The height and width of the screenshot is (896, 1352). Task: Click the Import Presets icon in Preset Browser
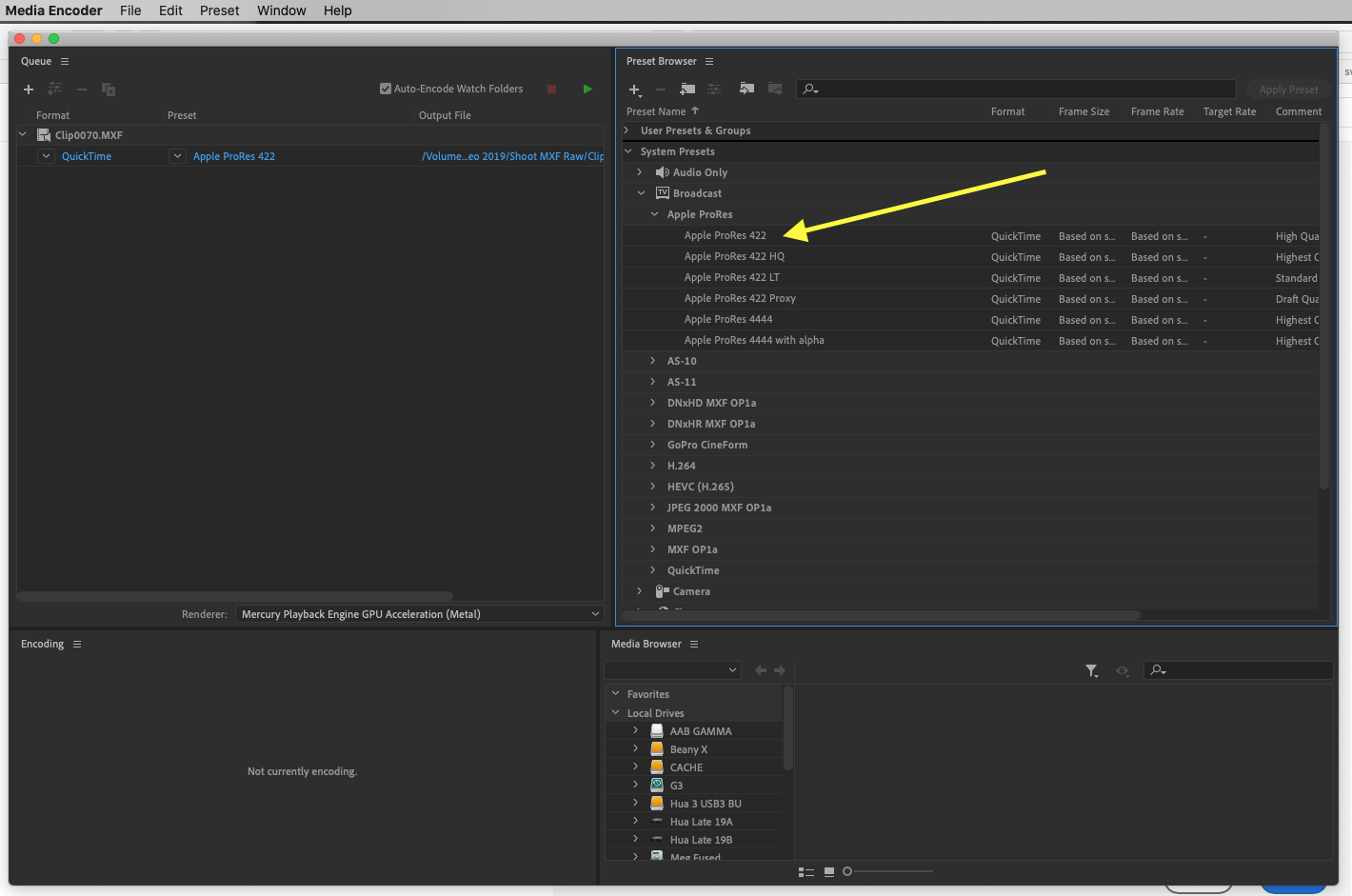click(x=747, y=90)
